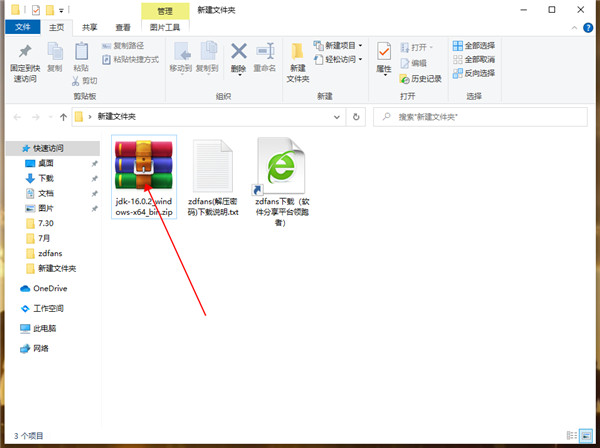Screen dimensions: 600x448
Task: Switch to details view in status bar
Action: [x=572, y=435]
